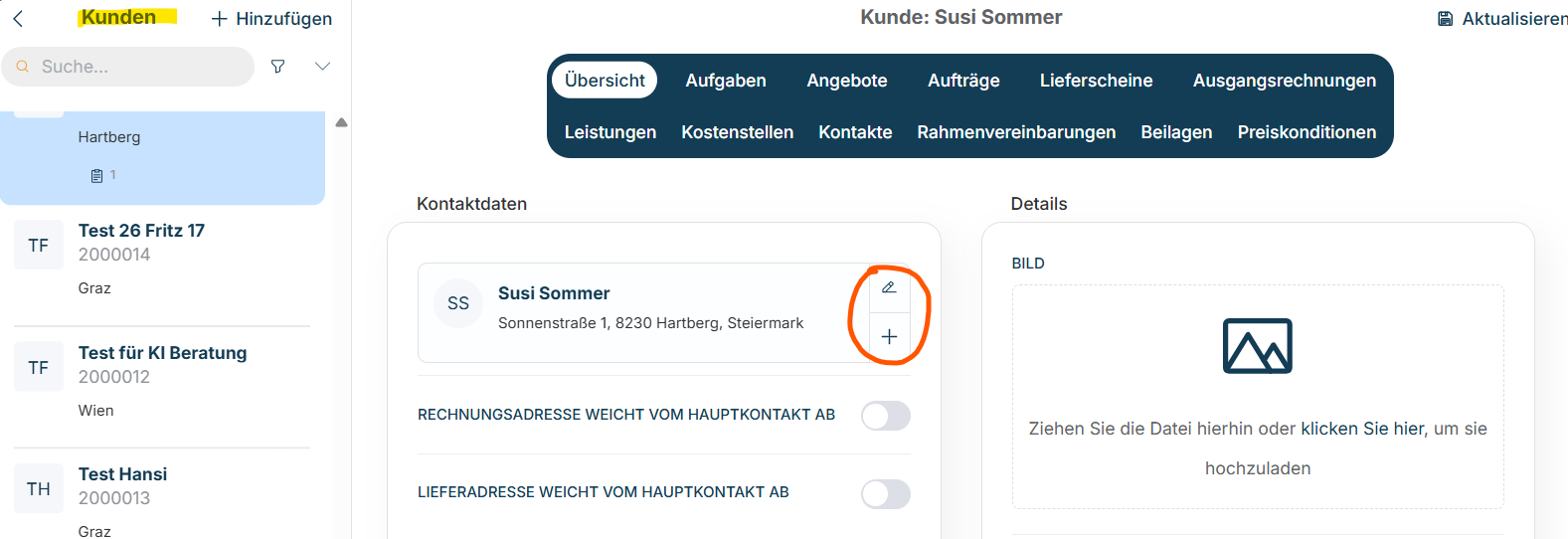This screenshot has width=1568, height=539.
Task: Click the pencil edit icon for Susi Sommer
Action: click(x=889, y=287)
